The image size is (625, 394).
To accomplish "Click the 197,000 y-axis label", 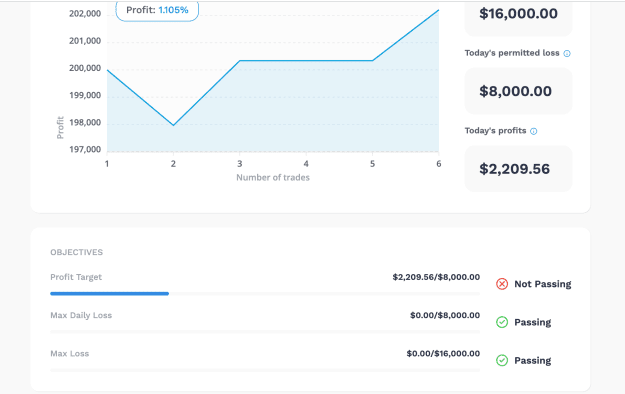I will pos(85,150).
